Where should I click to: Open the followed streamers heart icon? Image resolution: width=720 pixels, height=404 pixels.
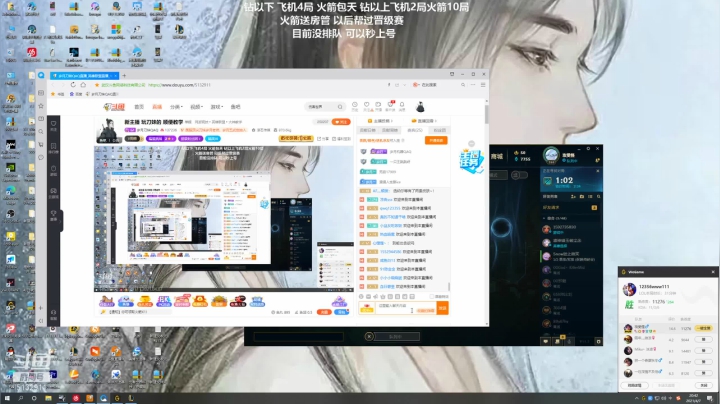pos(366,107)
